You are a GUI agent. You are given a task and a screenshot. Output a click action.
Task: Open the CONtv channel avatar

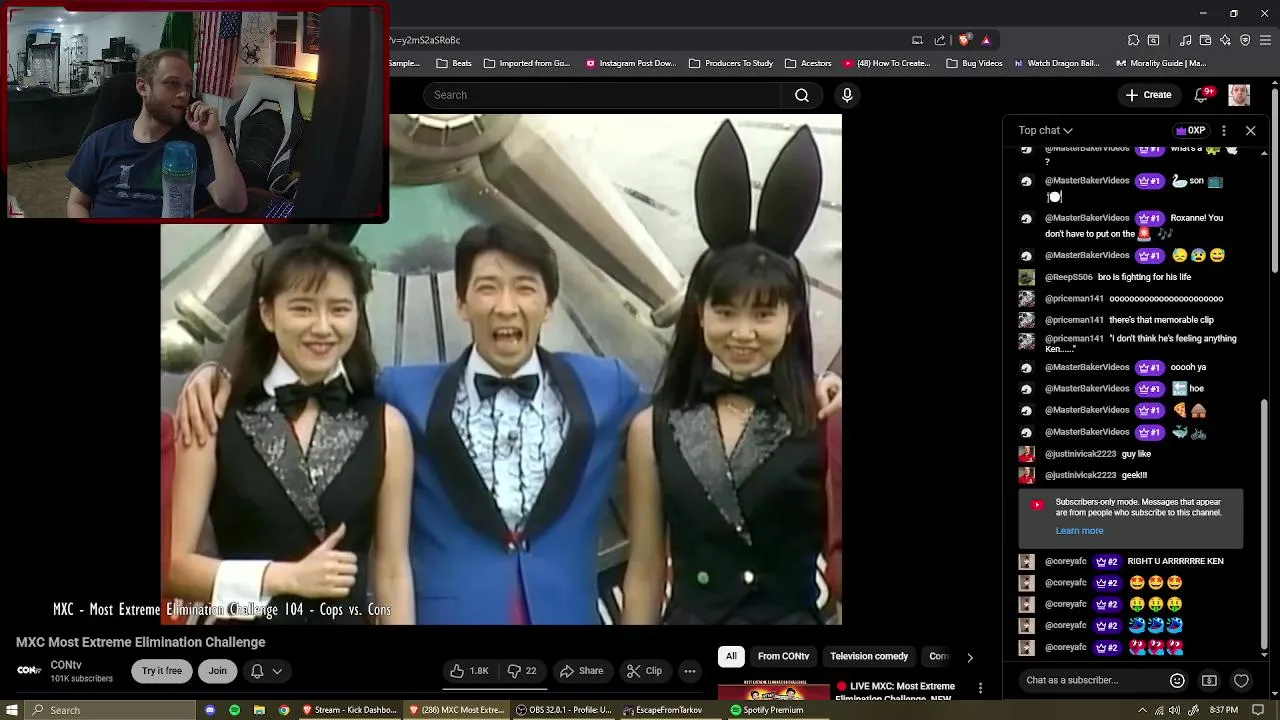[29, 671]
